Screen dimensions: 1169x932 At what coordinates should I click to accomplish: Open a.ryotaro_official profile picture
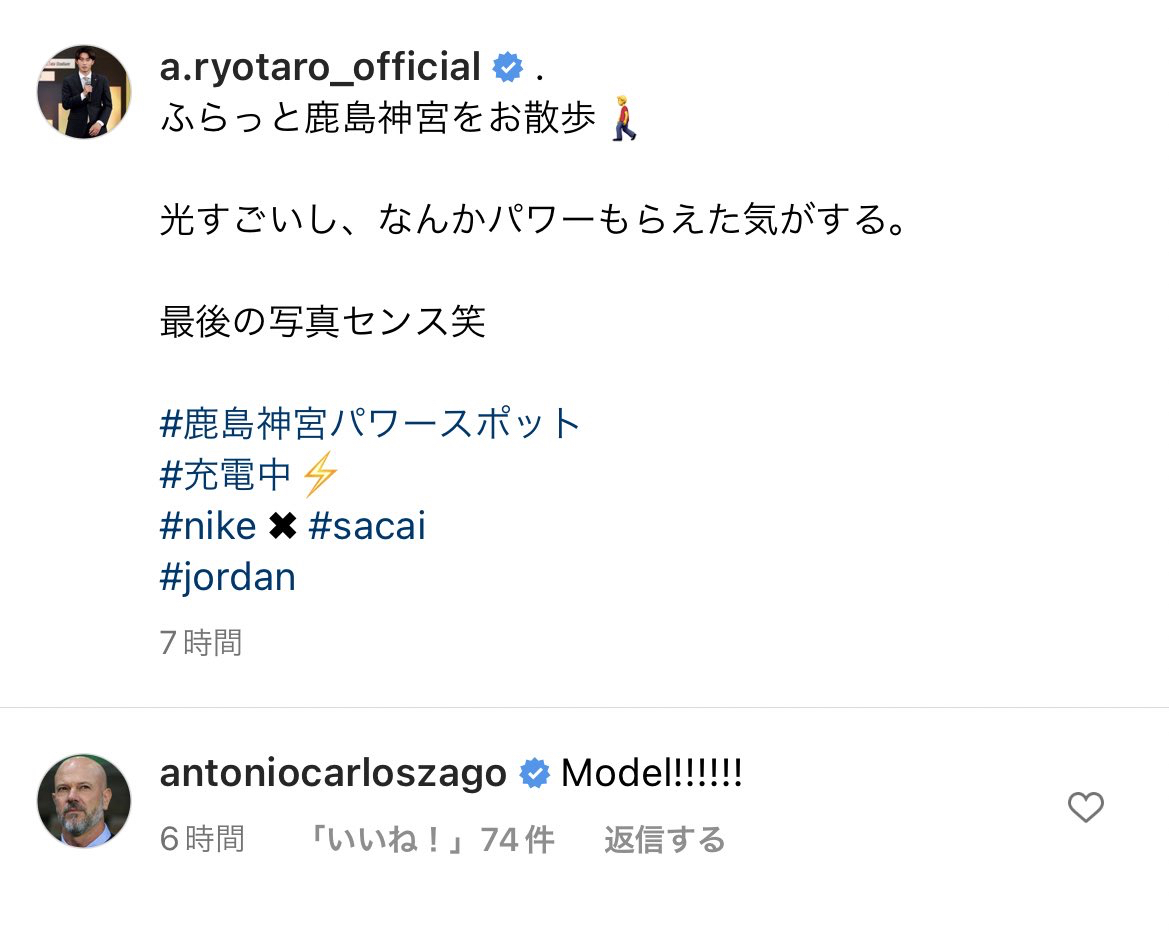pos(84,92)
